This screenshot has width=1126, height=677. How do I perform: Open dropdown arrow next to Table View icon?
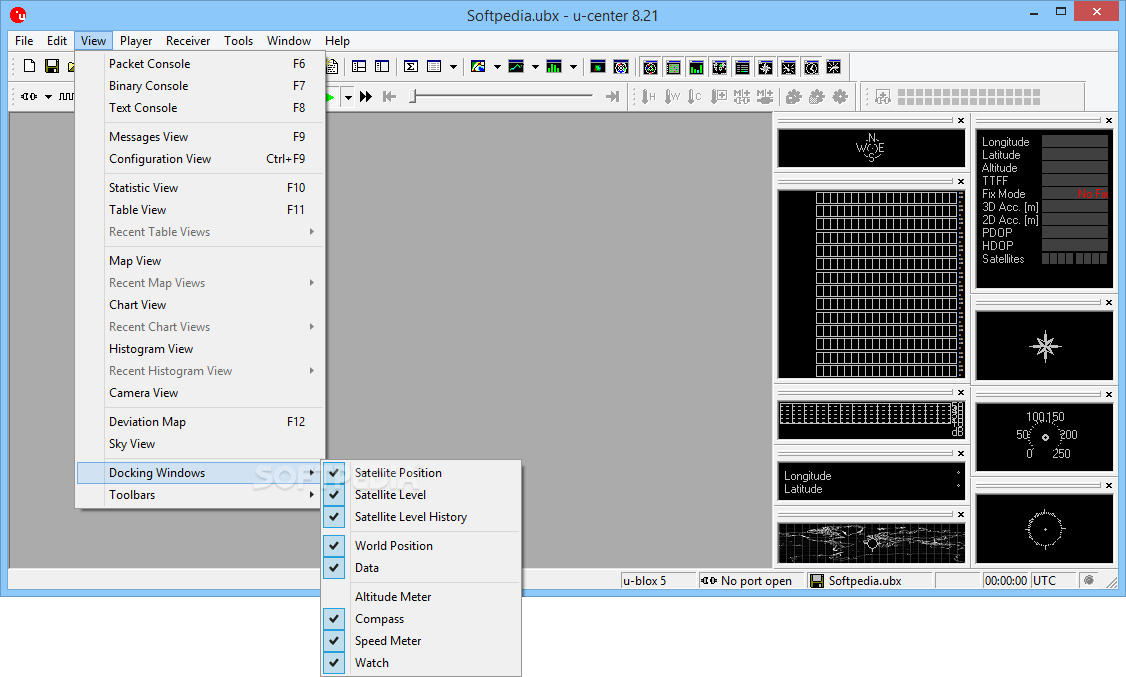point(453,67)
